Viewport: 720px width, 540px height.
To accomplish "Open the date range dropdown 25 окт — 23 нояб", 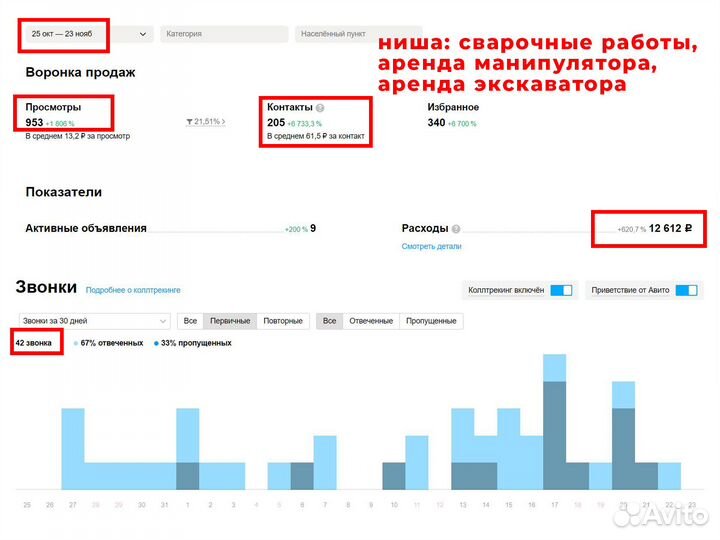I will (87, 34).
